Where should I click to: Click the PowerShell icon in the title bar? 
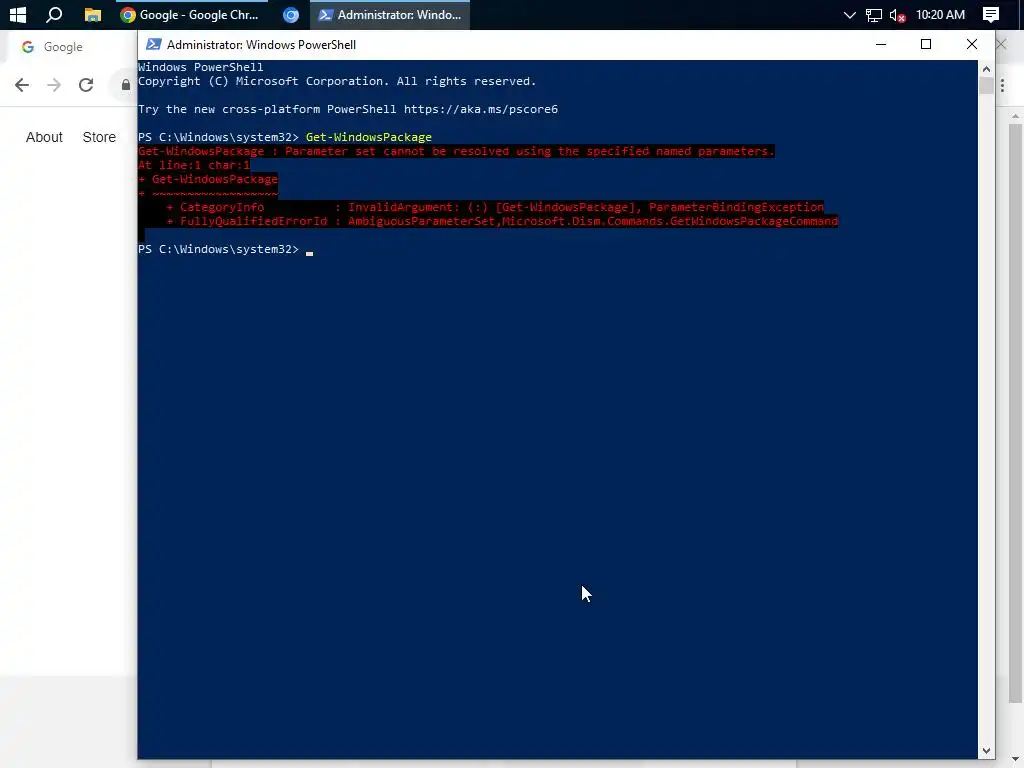[x=153, y=44]
